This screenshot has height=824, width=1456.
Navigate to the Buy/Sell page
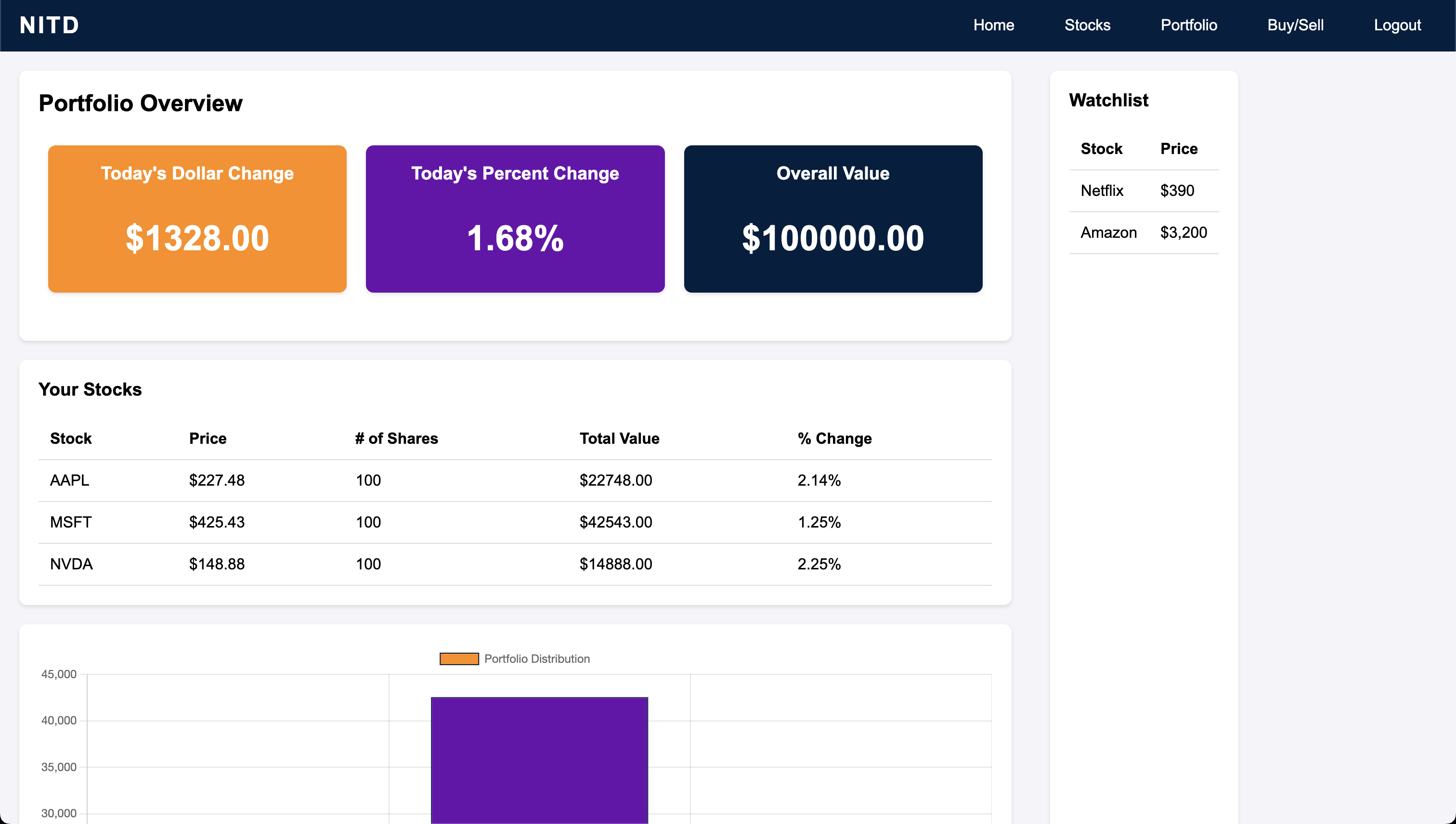[x=1295, y=25]
